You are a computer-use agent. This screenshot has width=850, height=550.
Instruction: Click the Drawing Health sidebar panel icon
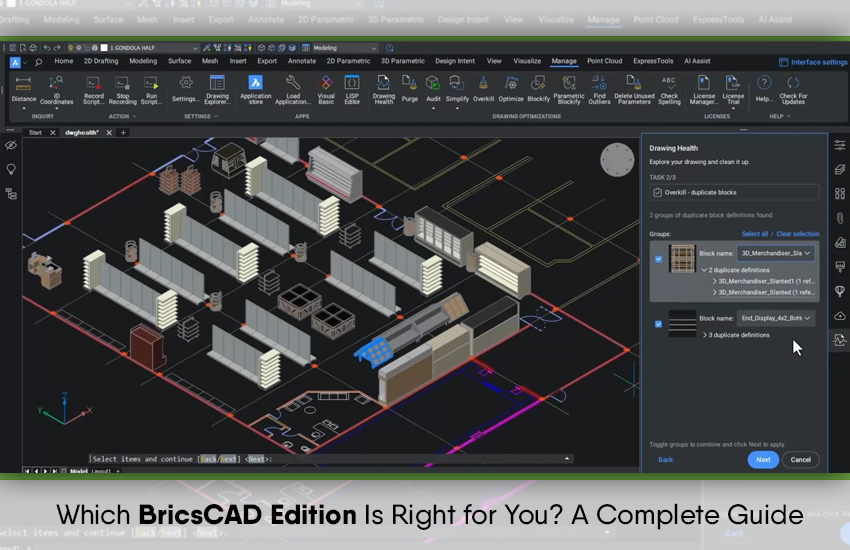[840, 340]
